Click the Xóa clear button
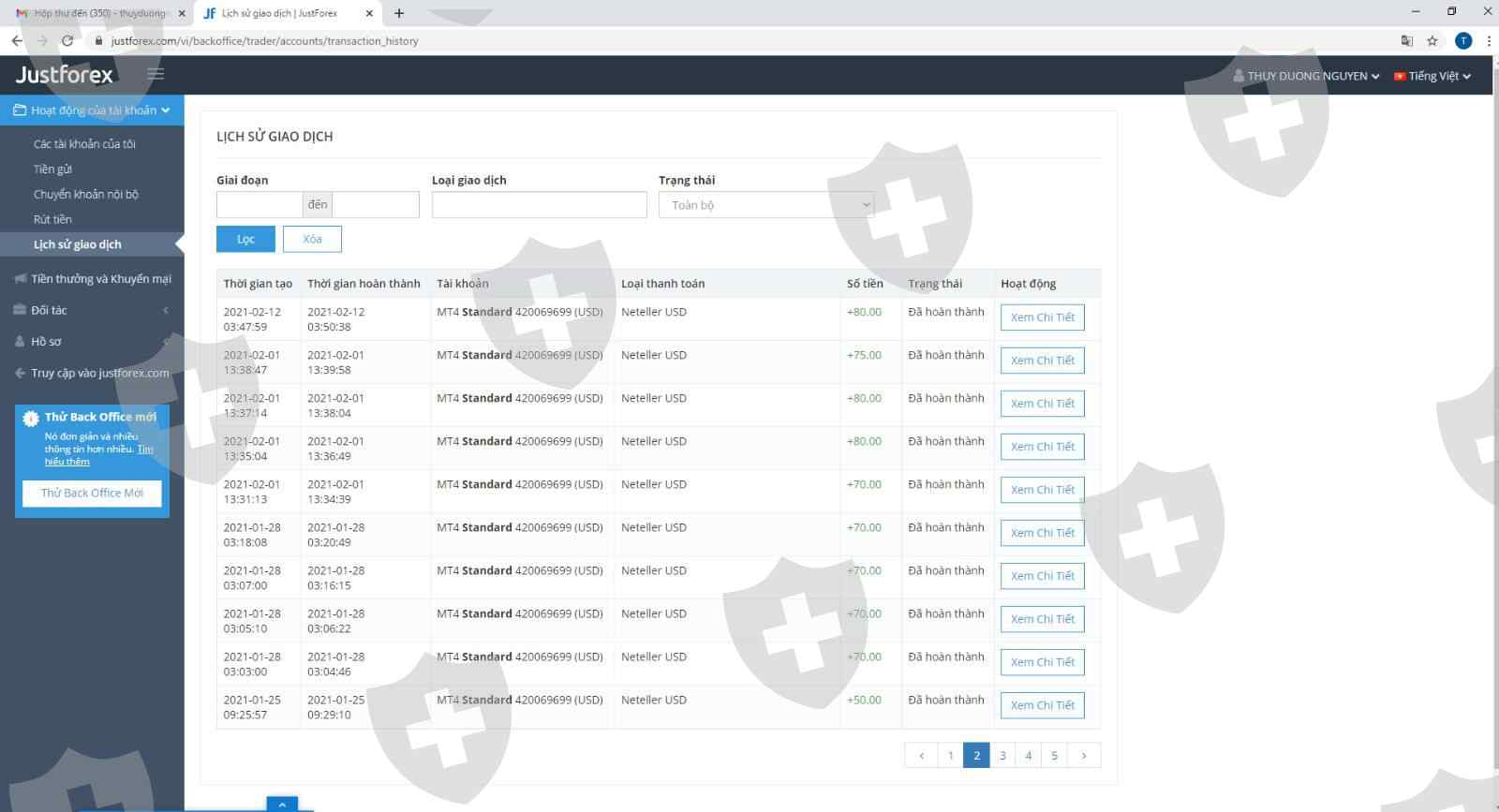Screen dimensions: 1499x812 (x=312, y=240)
